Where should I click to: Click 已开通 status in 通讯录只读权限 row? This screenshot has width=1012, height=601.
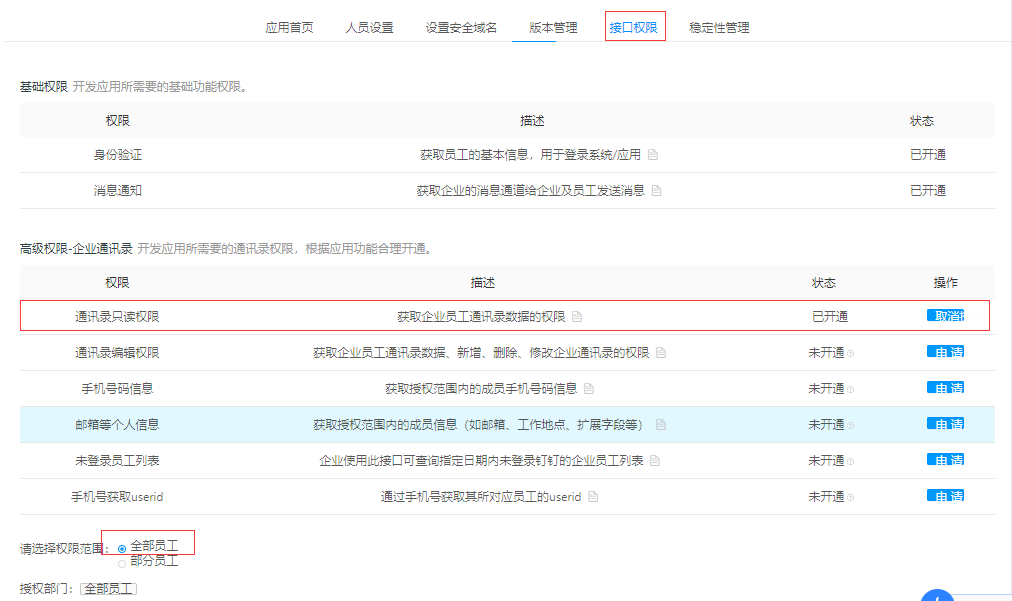point(829,316)
